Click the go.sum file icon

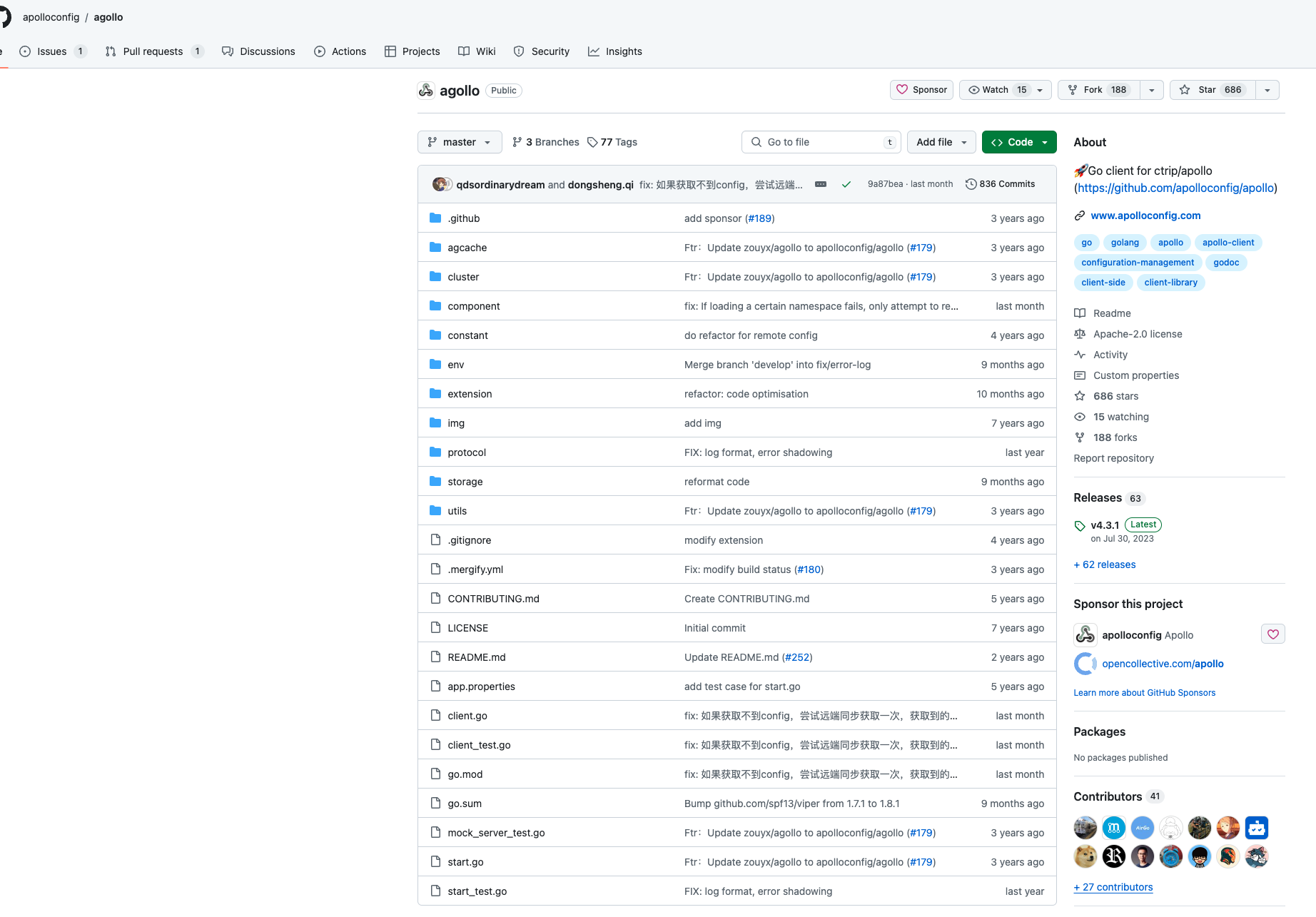tap(435, 803)
